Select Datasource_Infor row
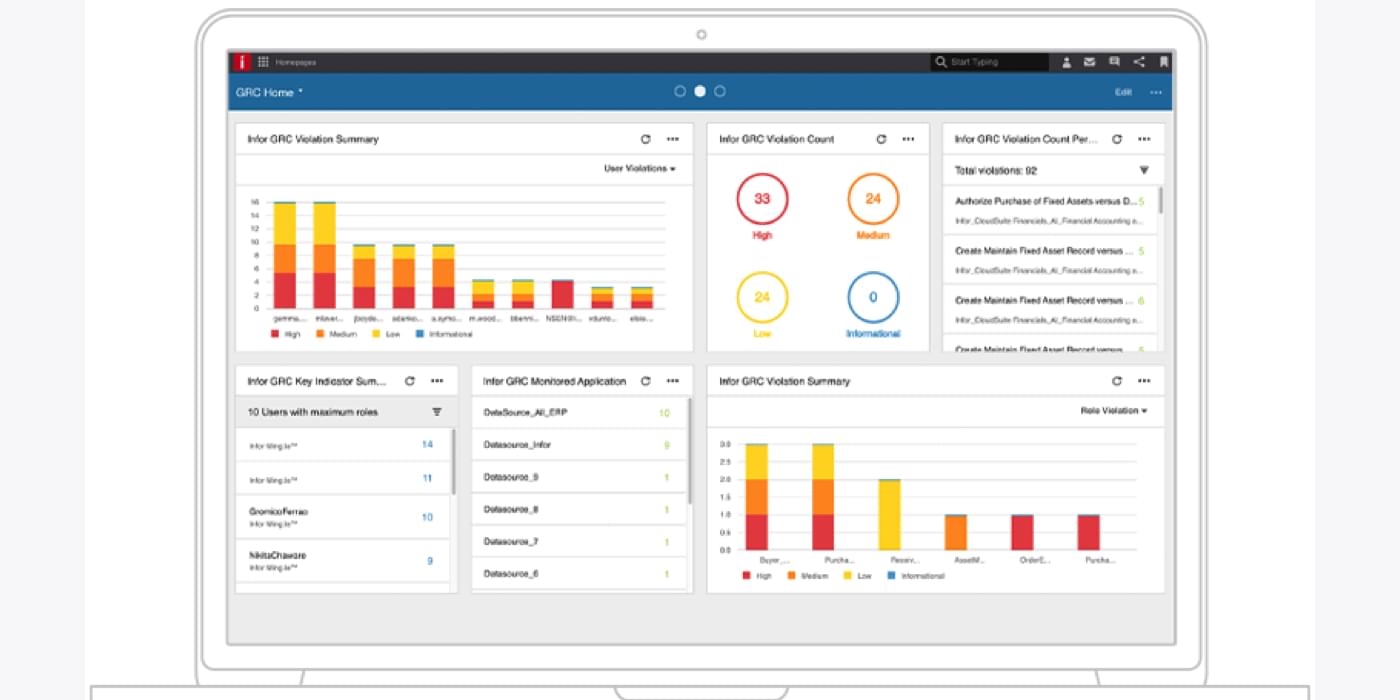Image resolution: width=1400 pixels, height=700 pixels. pyautogui.click(x=579, y=445)
